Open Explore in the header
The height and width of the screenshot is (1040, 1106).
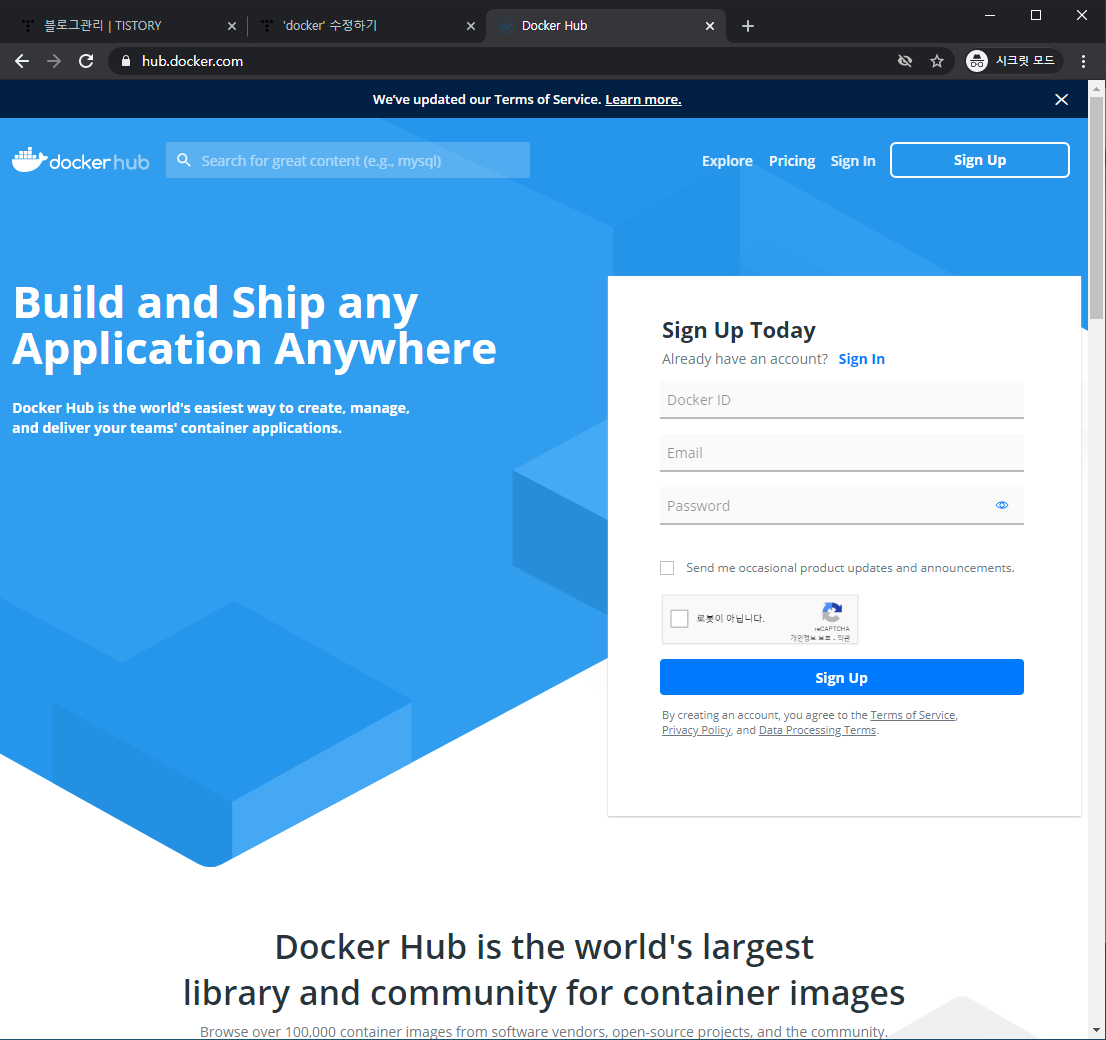(x=727, y=161)
